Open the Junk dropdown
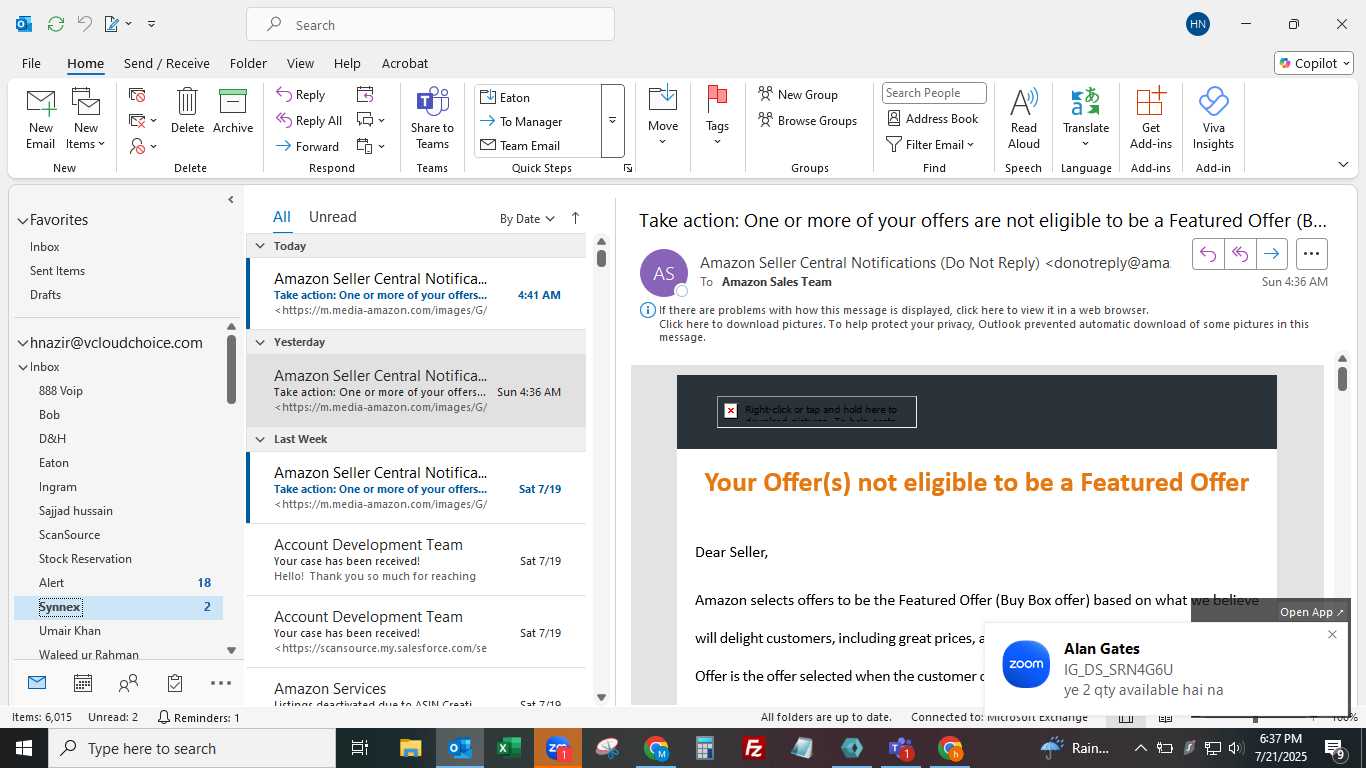1366x768 pixels. tap(143, 147)
